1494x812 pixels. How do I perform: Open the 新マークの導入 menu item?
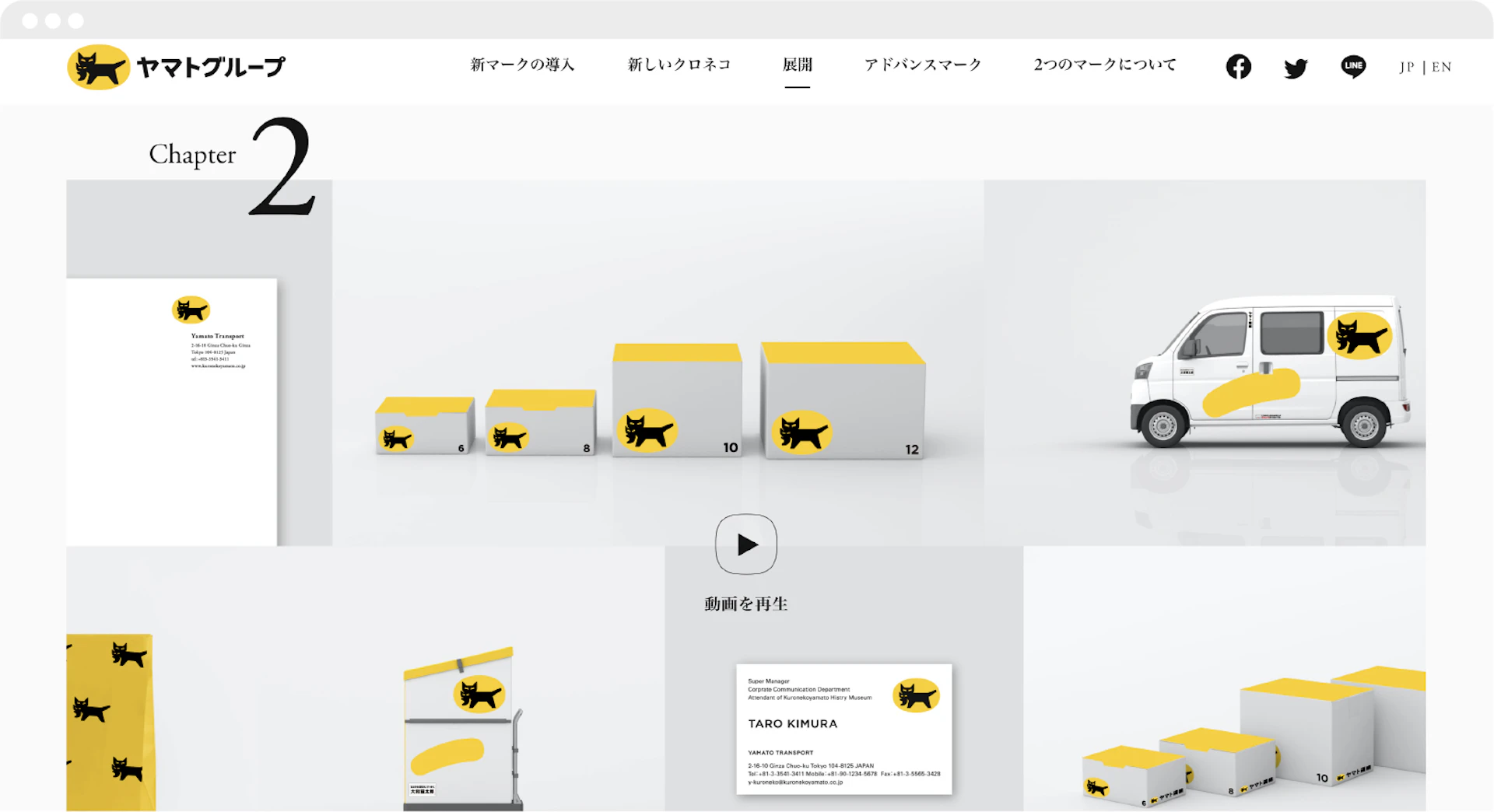522,65
